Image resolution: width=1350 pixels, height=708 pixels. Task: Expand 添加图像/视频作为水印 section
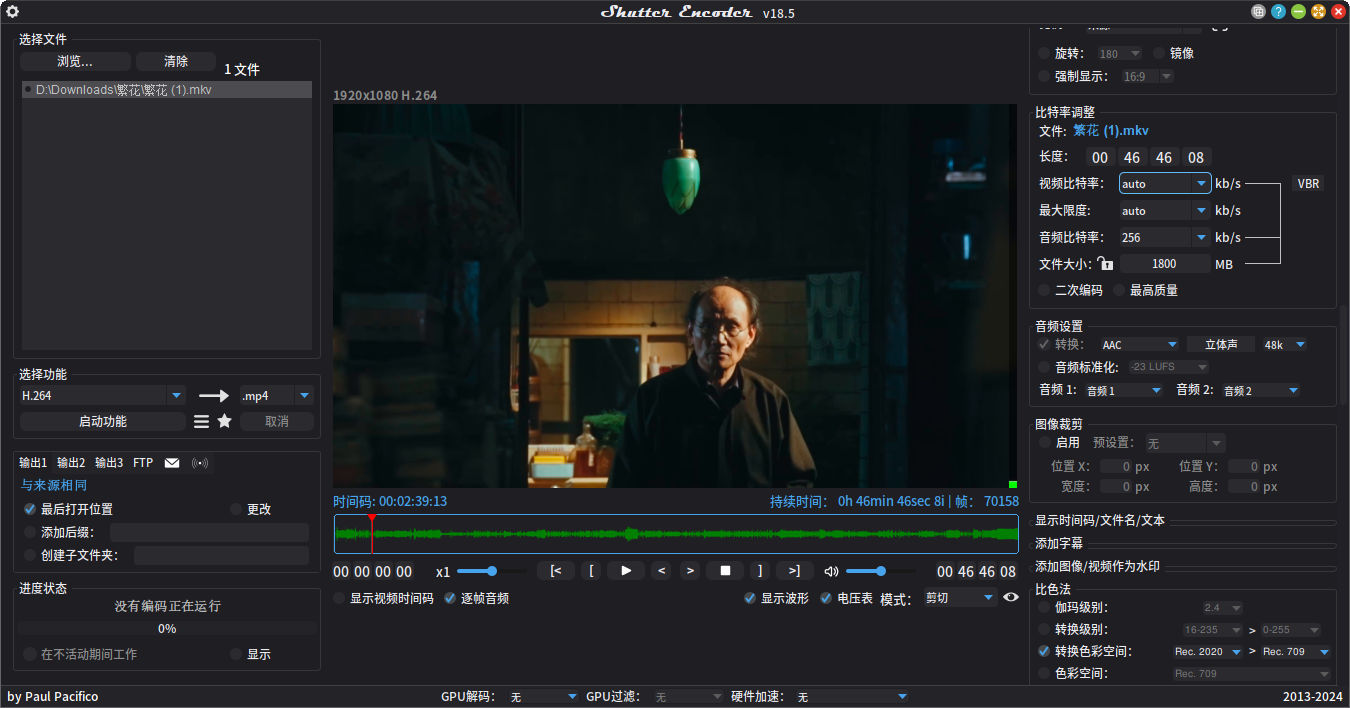click(x=1097, y=566)
